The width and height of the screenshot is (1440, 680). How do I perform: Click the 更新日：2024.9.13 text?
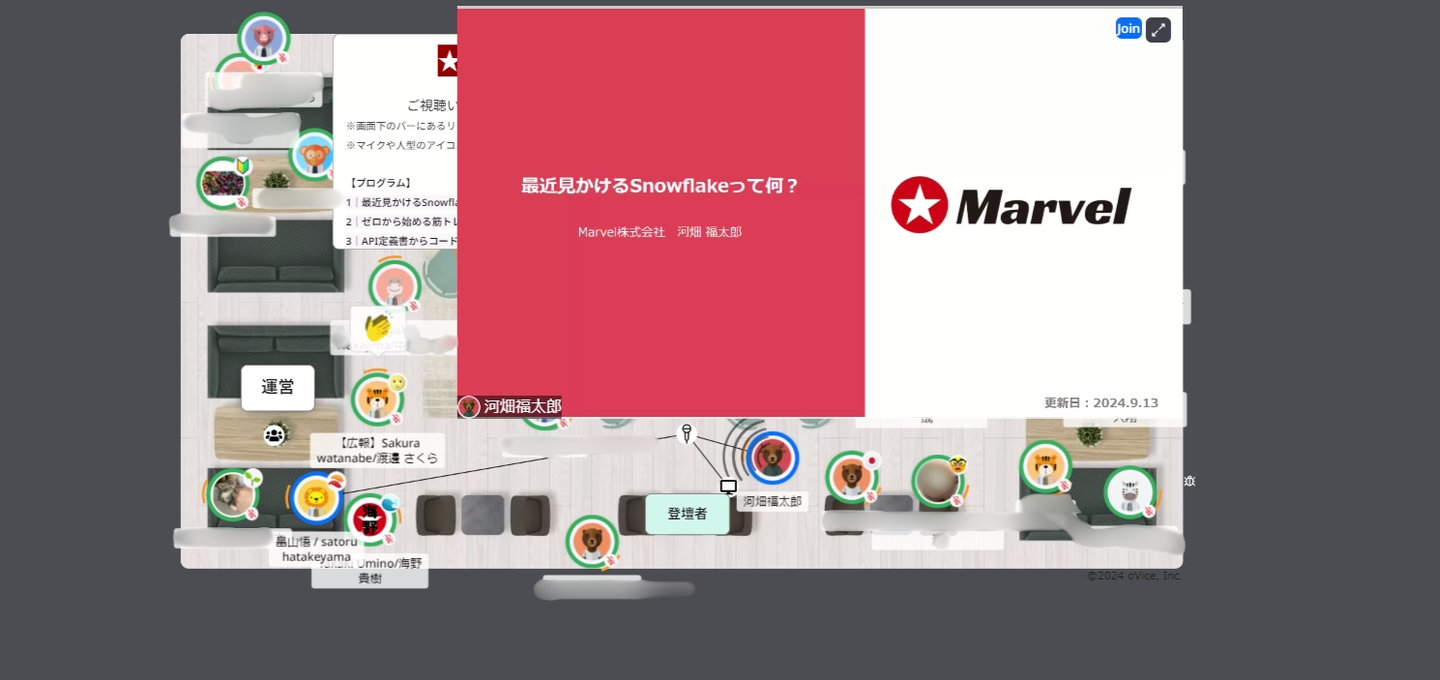pyautogui.click(x=1101, y=403)
